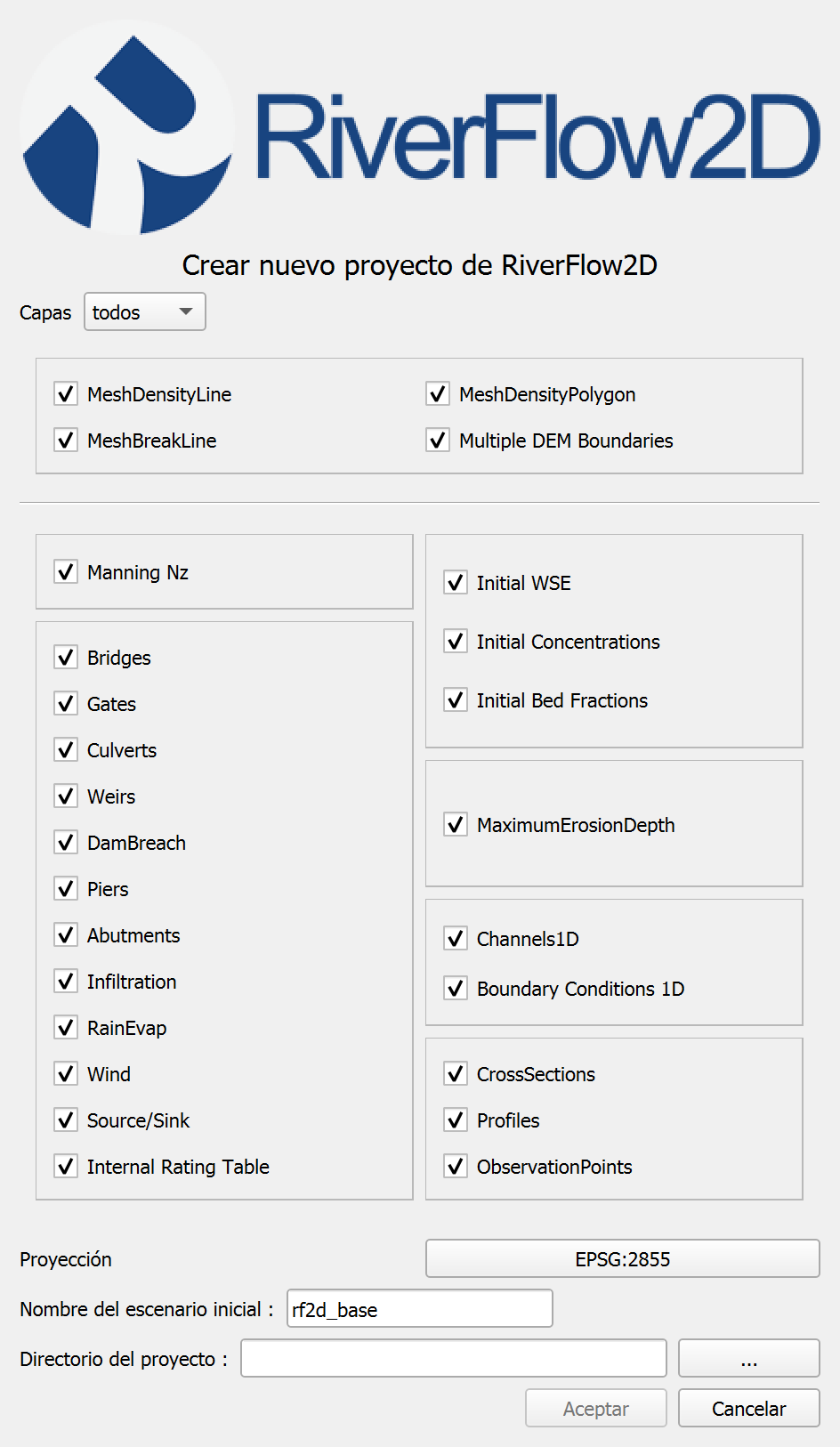Uncheck the Bridges component
840x1447 pixels.
pyautogui.click(x=66, y=657)
